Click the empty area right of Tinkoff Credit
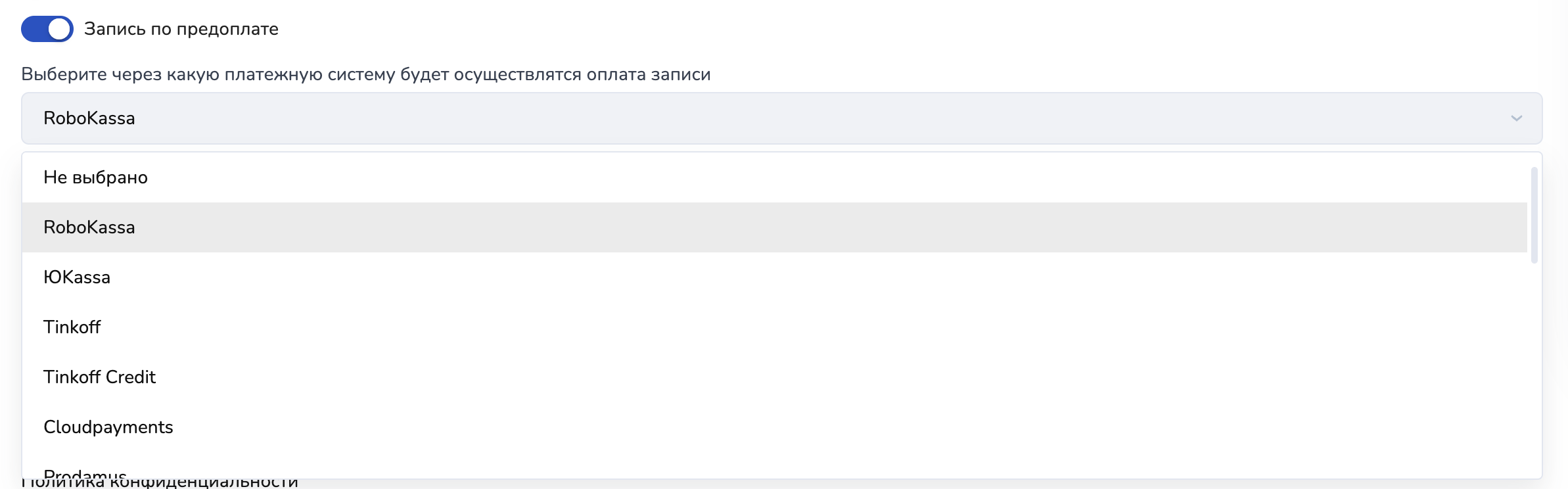Screen dimensions: 1568x489 click(x=789, y=377)
